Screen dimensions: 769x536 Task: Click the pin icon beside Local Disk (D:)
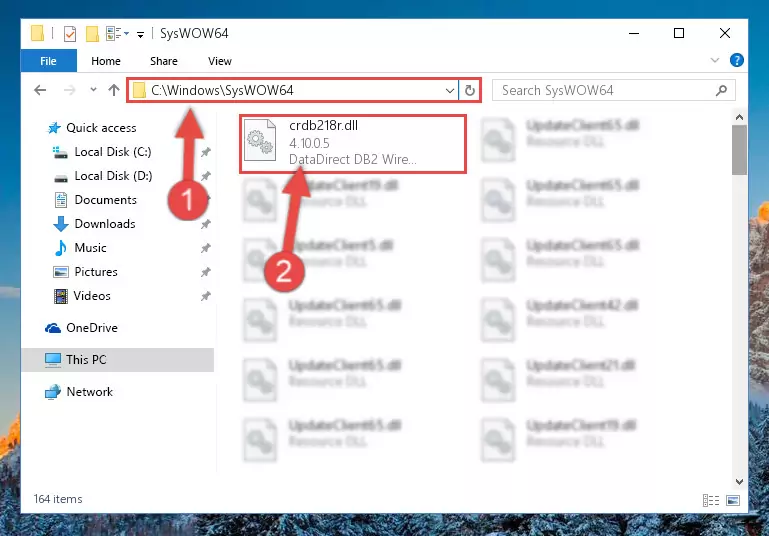206,176
